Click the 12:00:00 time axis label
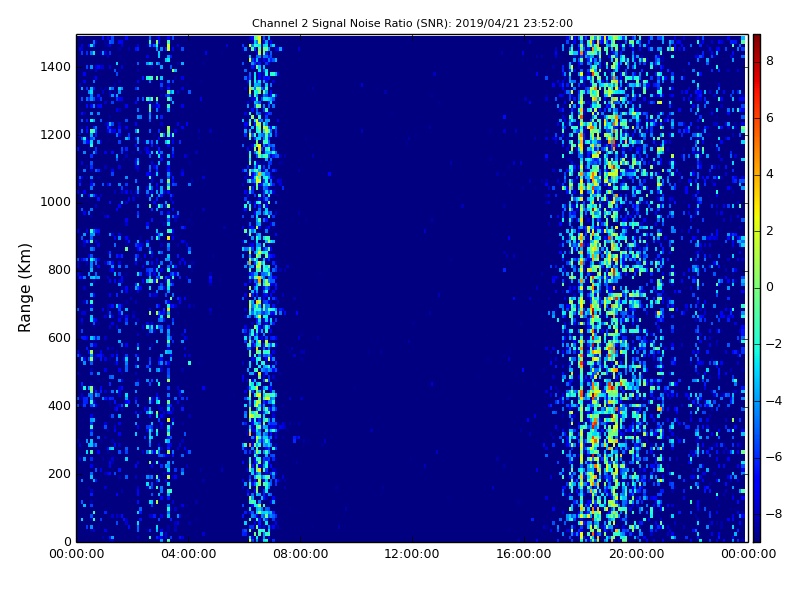This screenshot has width=800, height=600. 412,554
